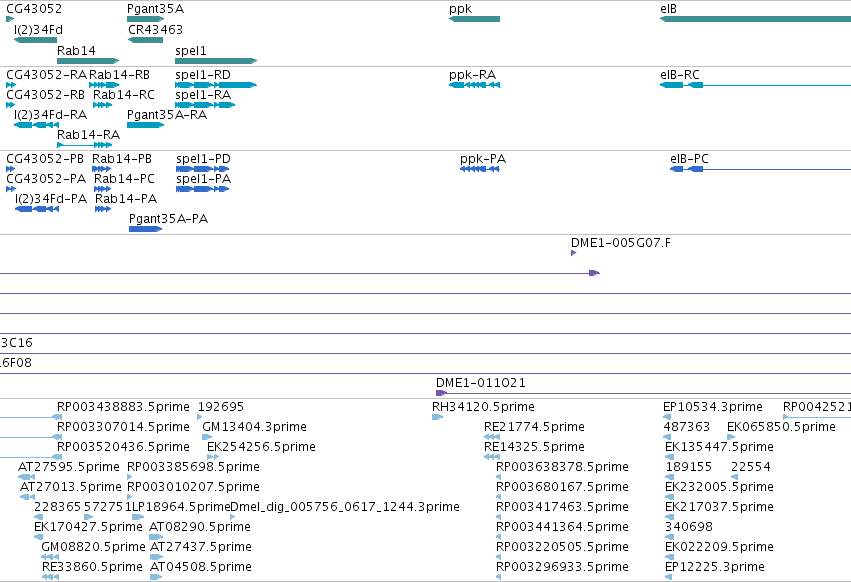
Task: Click the elB gene feature
Action: pyautogui.click(x=755, y=19)
